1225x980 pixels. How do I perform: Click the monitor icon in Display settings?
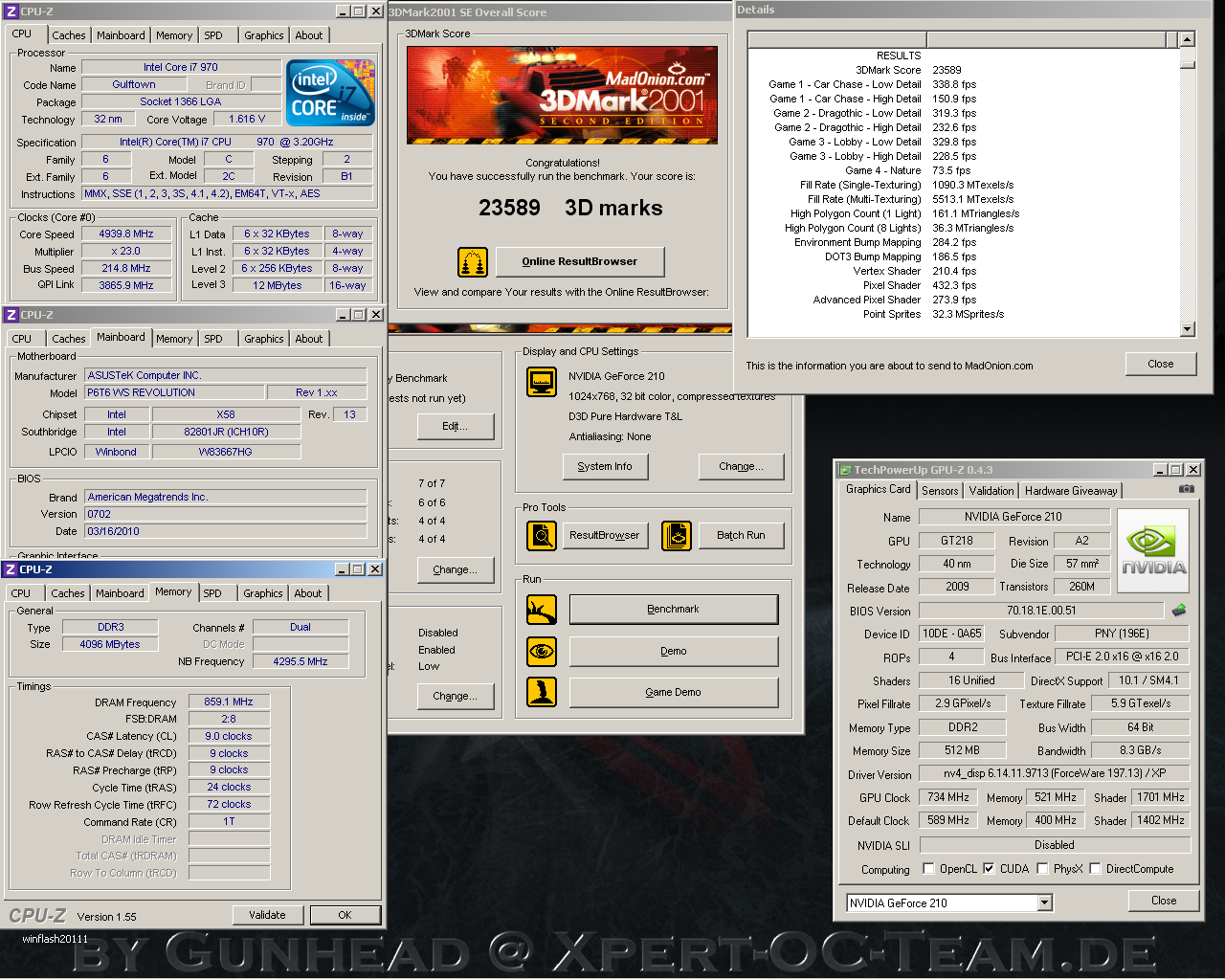coord(542,382)
